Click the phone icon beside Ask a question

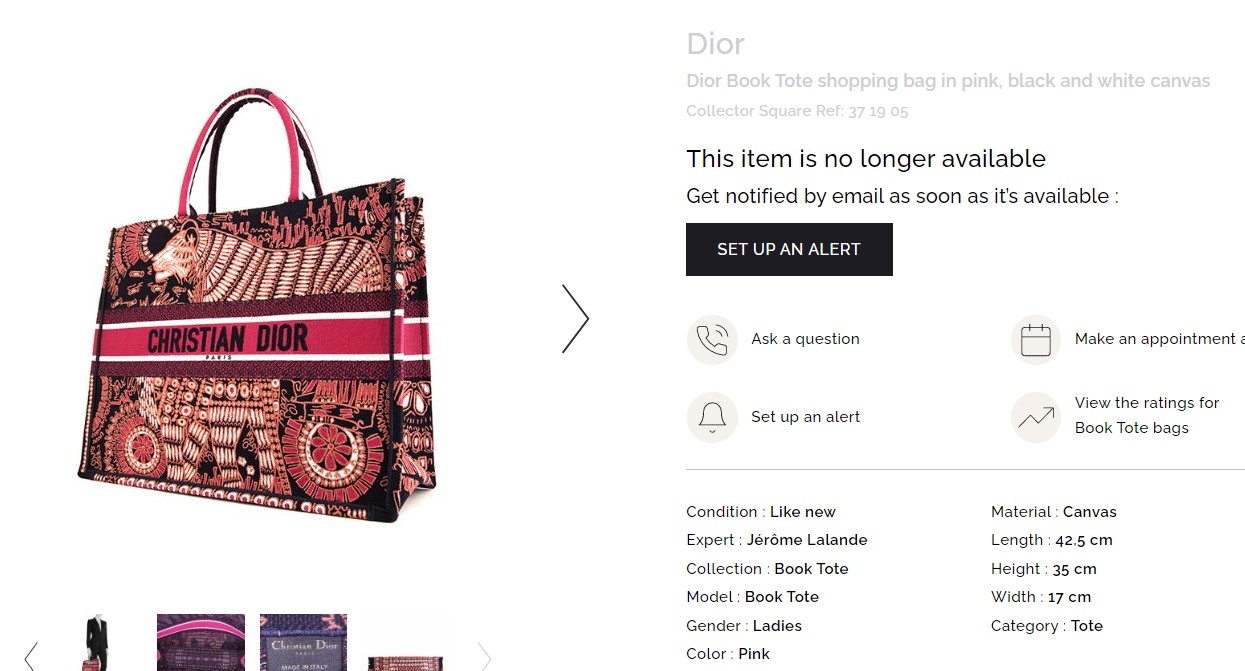[712, 339]
